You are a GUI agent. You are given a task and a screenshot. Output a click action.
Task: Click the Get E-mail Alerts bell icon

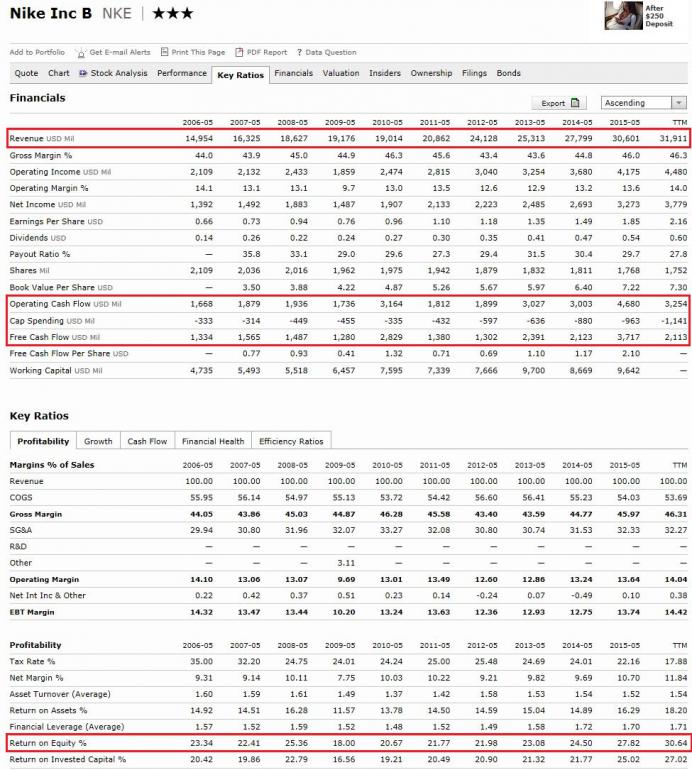tap(81, 53)
